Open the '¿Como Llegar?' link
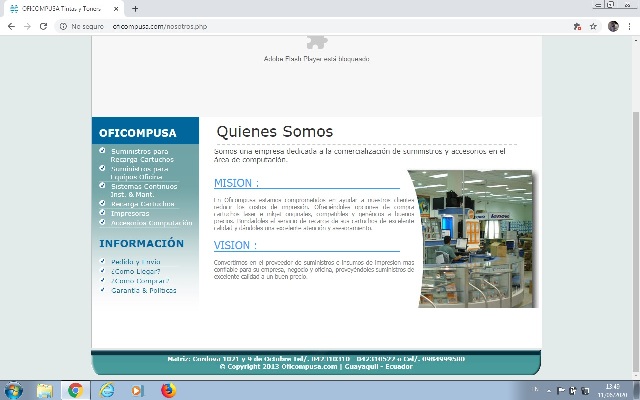Viewport: 640px width, 400px height. coord(136,271)
